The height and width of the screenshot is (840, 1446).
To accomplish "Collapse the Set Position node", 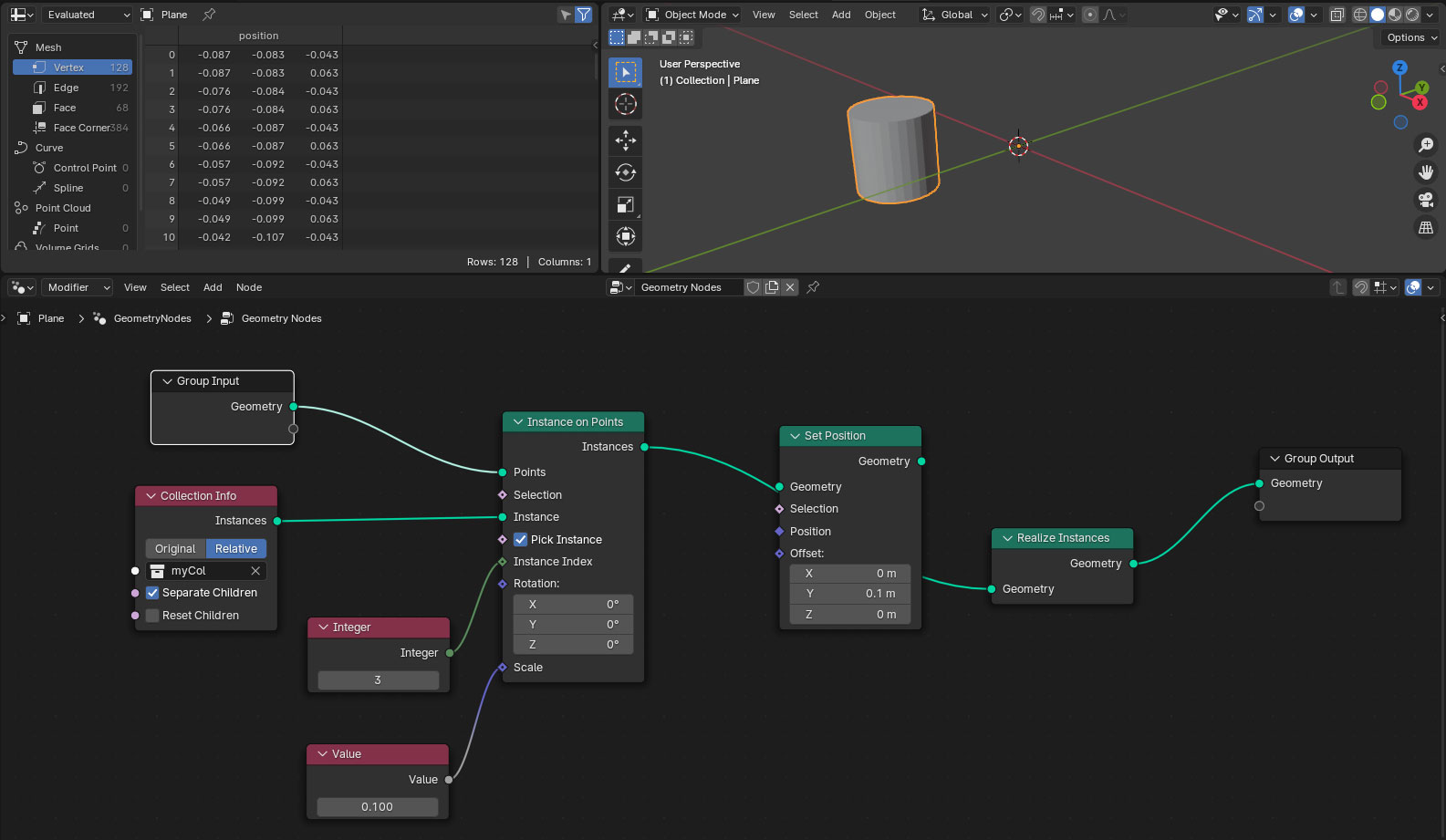I will pos(795,436).
